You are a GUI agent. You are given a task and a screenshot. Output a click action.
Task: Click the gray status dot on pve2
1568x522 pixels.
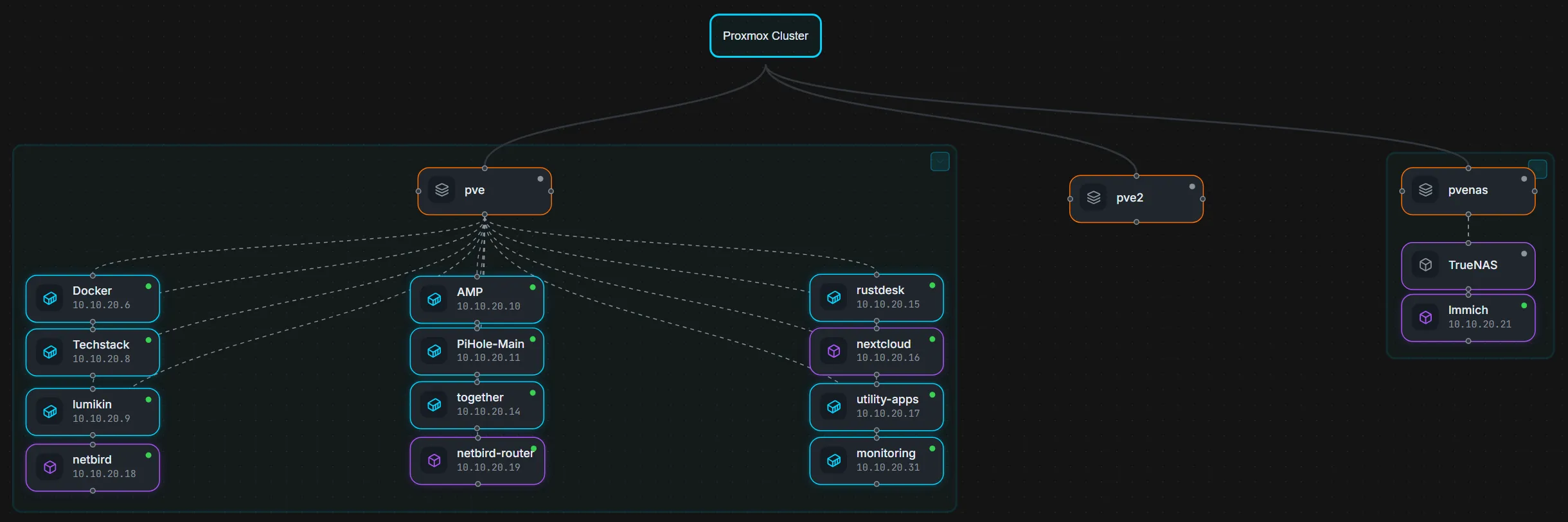1192,186
